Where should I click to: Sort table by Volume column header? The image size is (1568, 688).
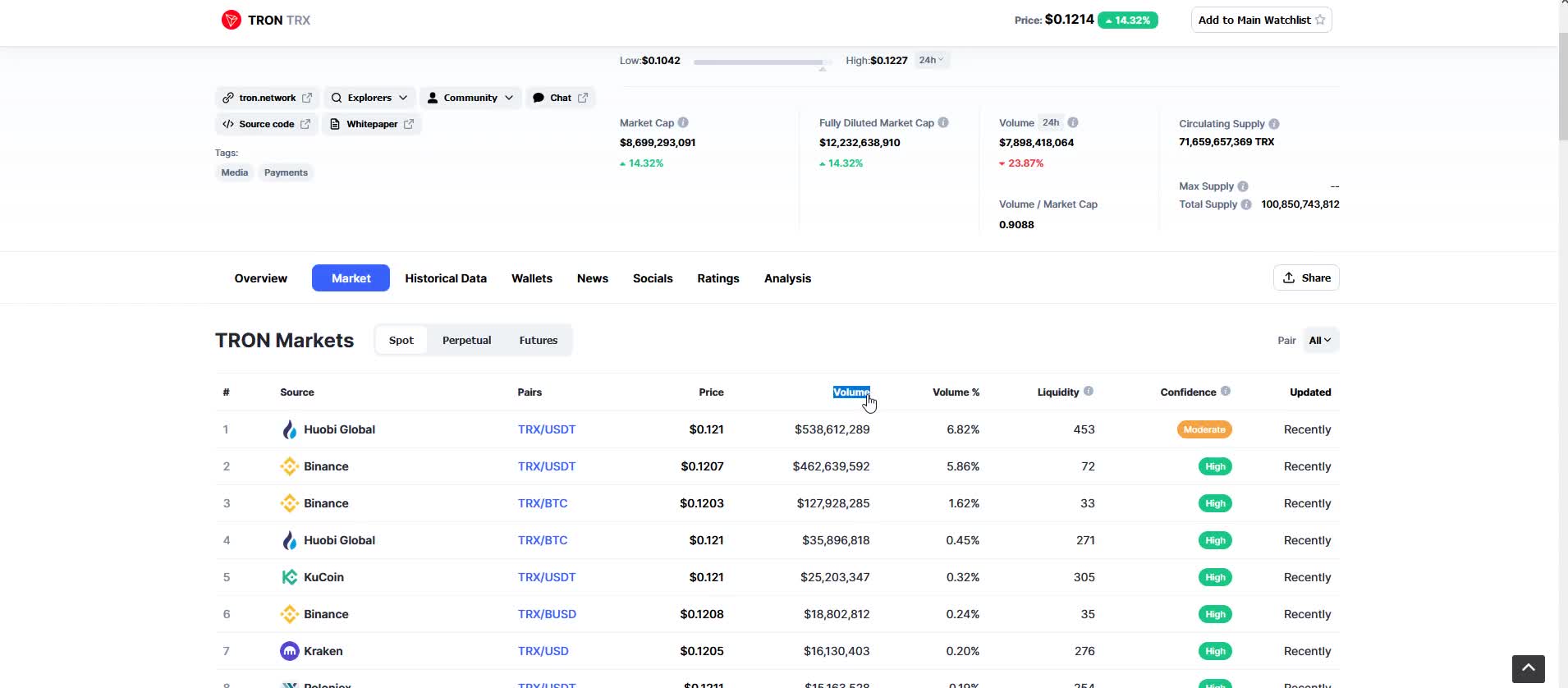(x=850, y=392)
